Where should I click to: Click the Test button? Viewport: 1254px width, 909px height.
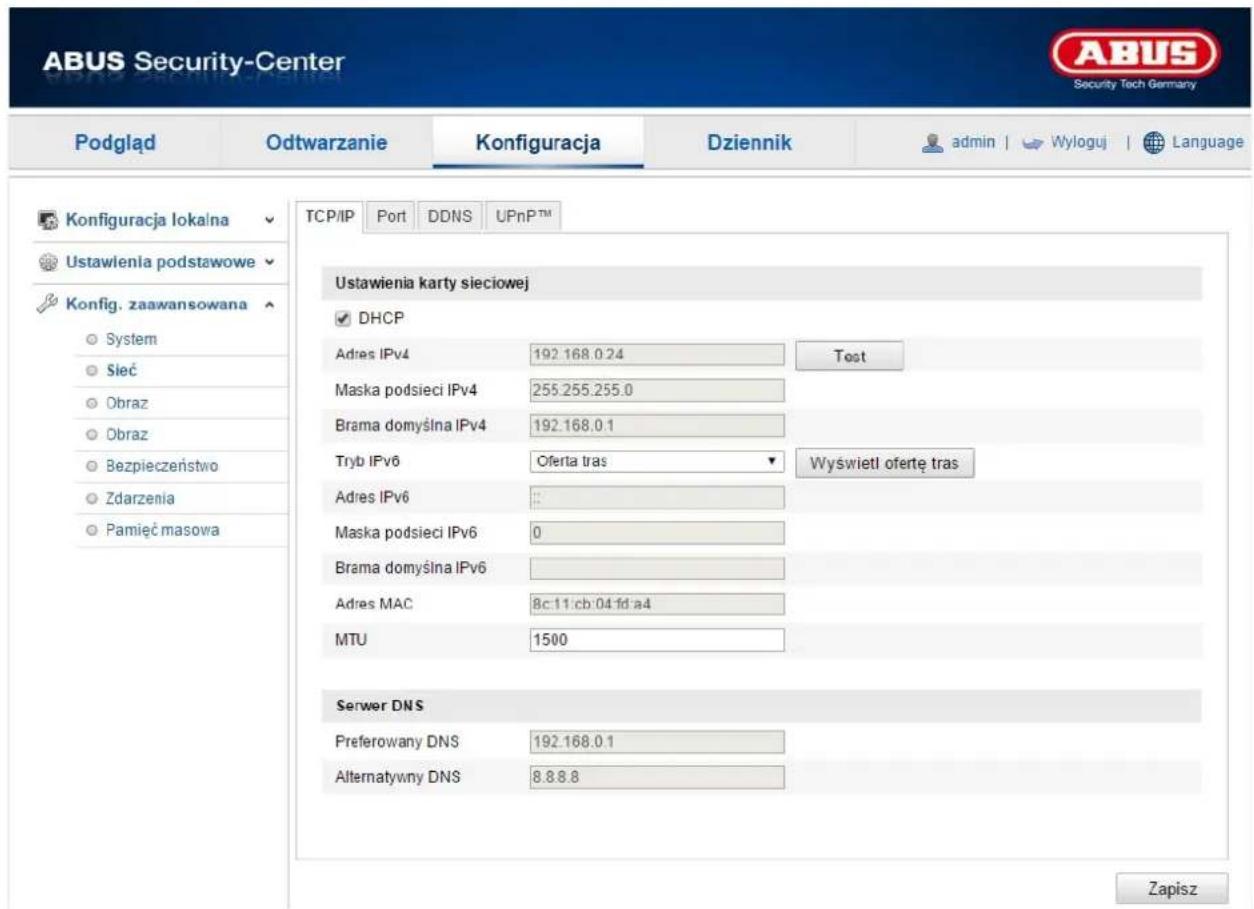(x=850, y=356)
